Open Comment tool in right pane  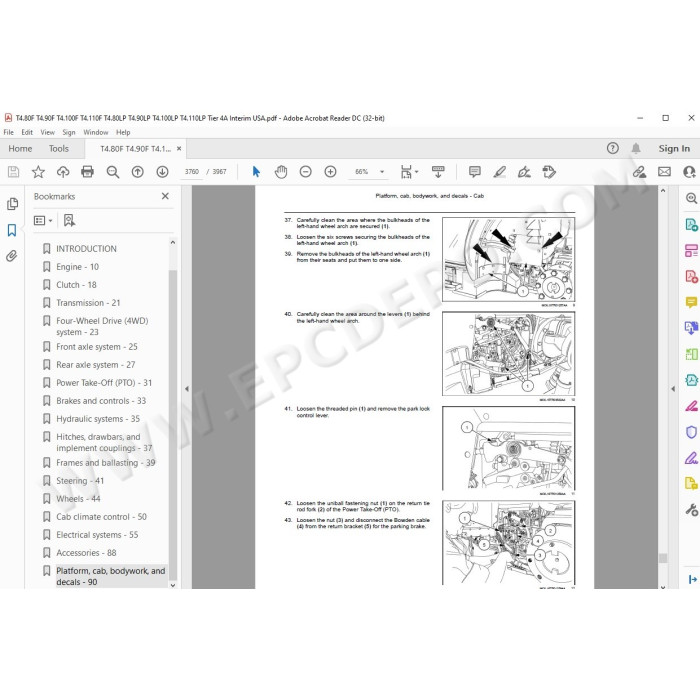691,302
